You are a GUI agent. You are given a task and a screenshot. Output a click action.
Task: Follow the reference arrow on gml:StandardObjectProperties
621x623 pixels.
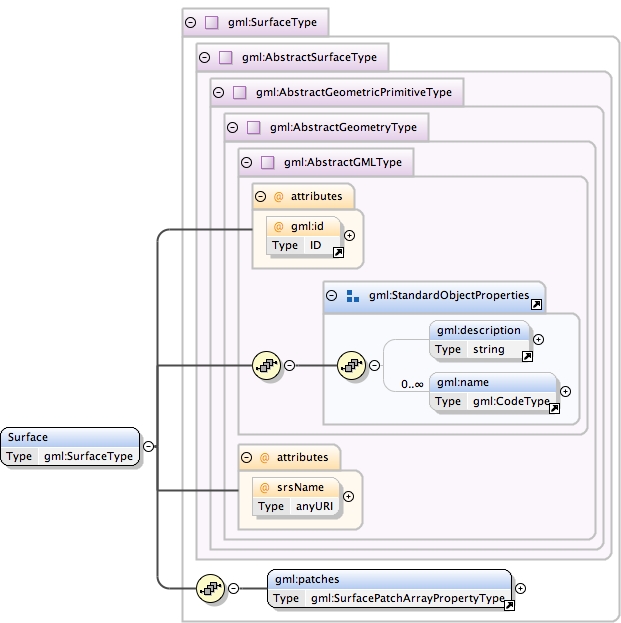536,304
